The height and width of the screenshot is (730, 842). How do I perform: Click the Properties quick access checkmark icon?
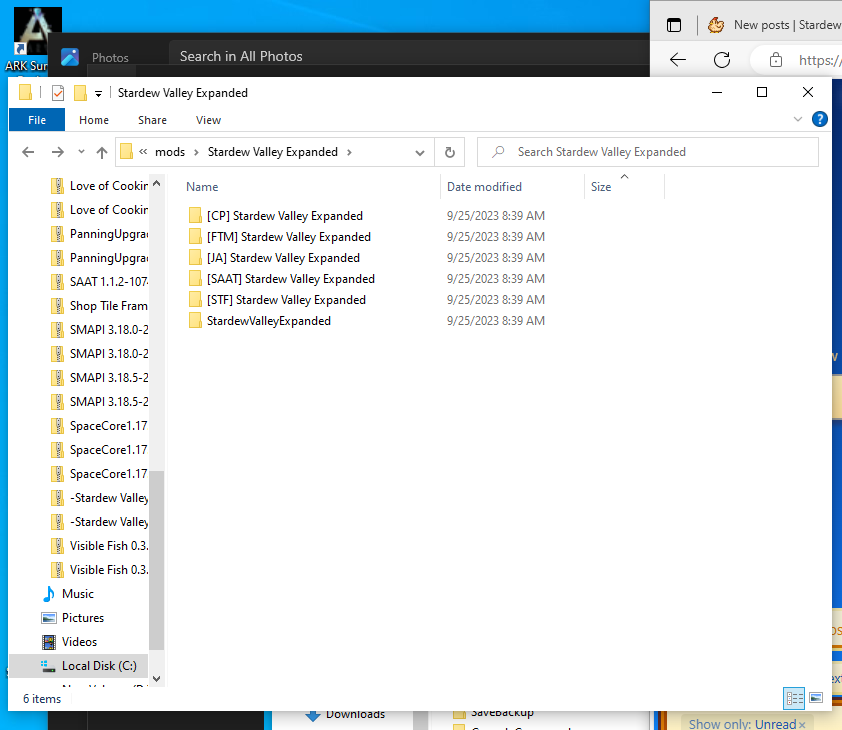point(58,93)
